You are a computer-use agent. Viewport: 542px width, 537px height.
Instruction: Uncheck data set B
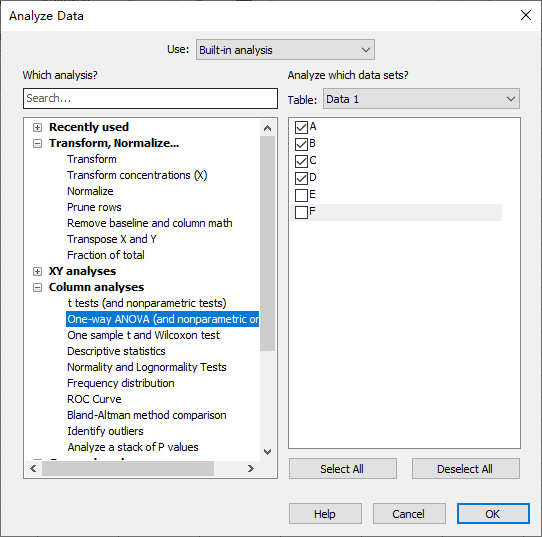click(301, 144)
